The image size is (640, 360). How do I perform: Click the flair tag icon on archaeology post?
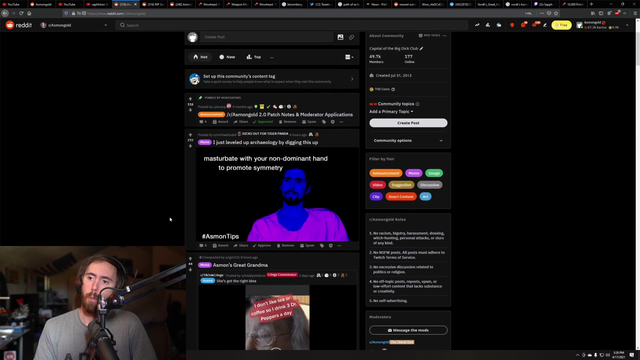tap(322, 246)
